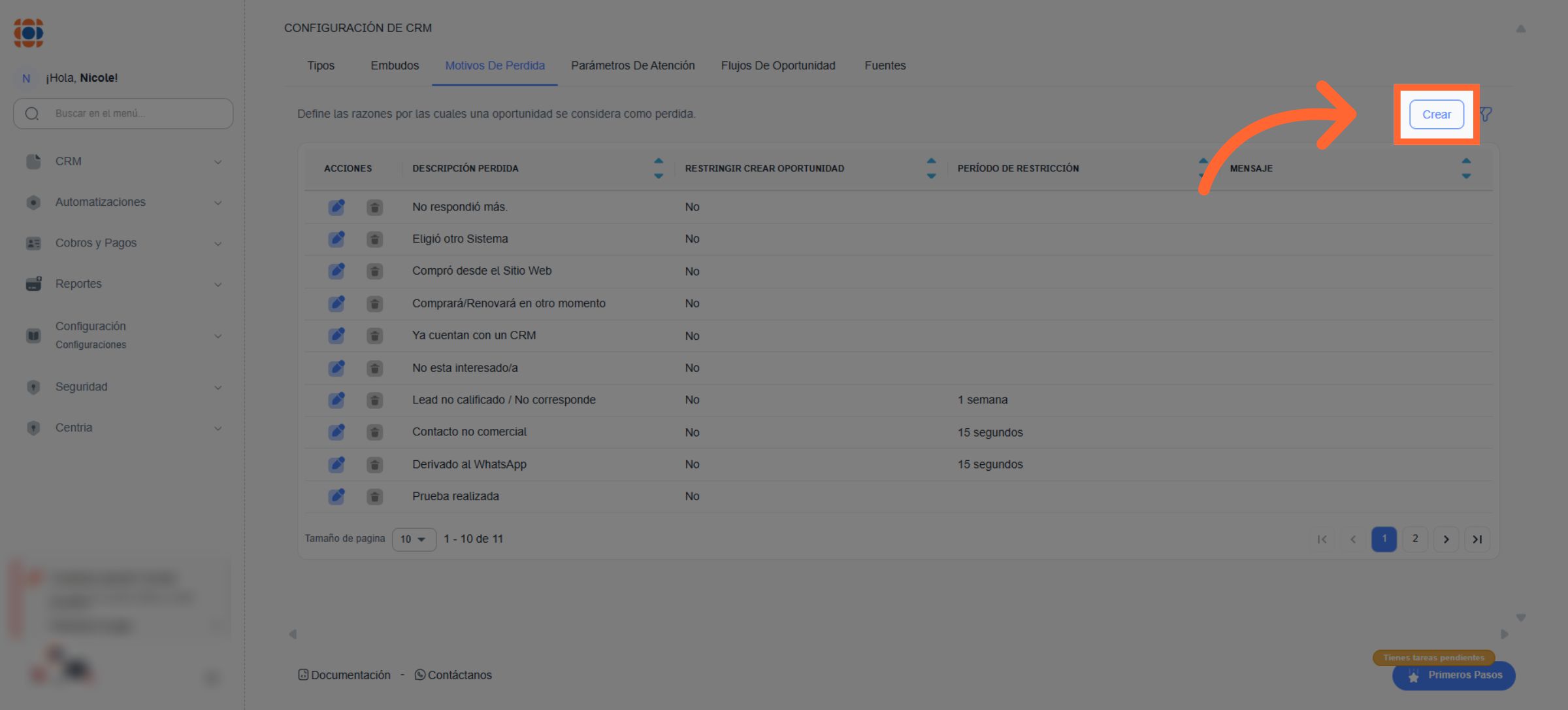Delete the 'Prueba realizada' row
The width and height of the screenshot is (1568, 710).
coord(374,497)
